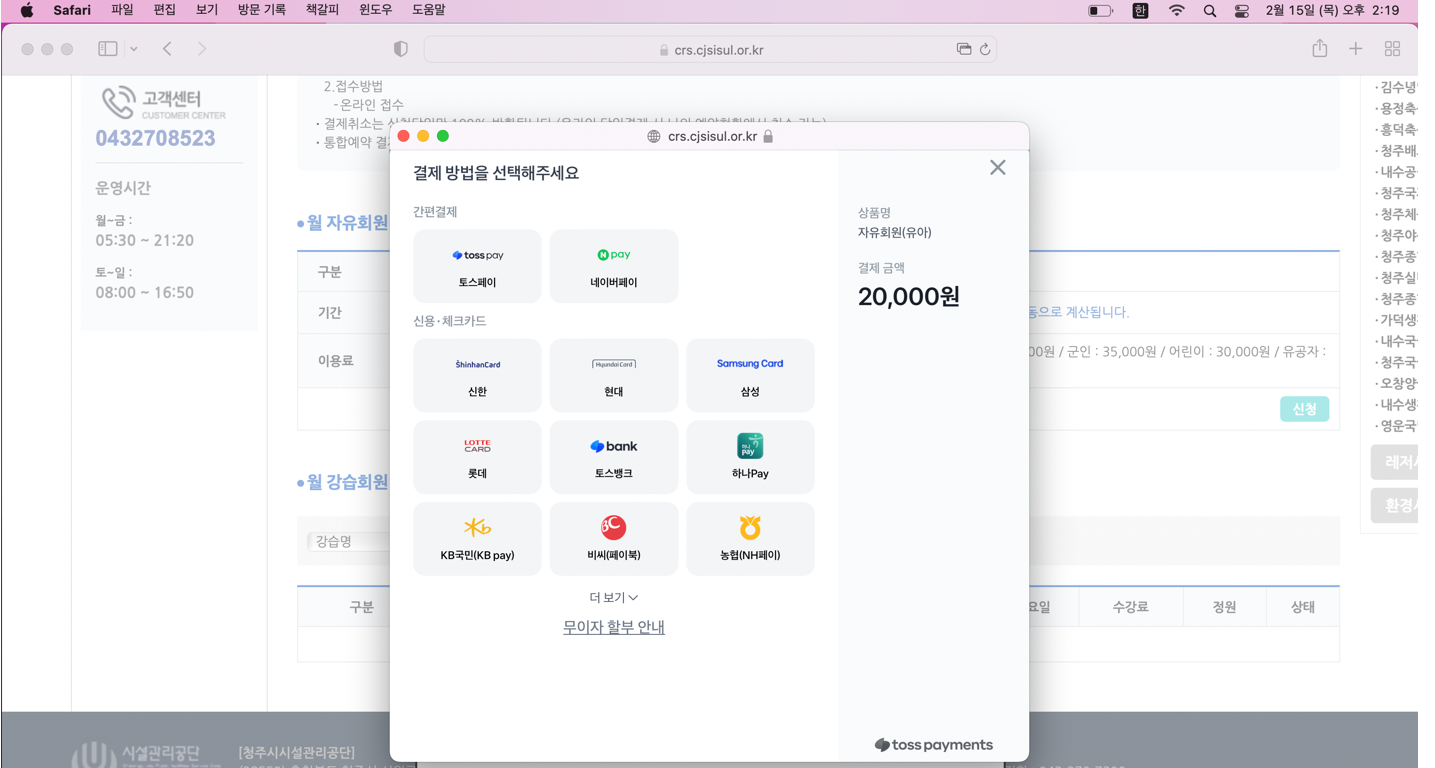Click the 이용료 row label
The height and width of the screenshot is (768, 1435).
coord(336,360)
